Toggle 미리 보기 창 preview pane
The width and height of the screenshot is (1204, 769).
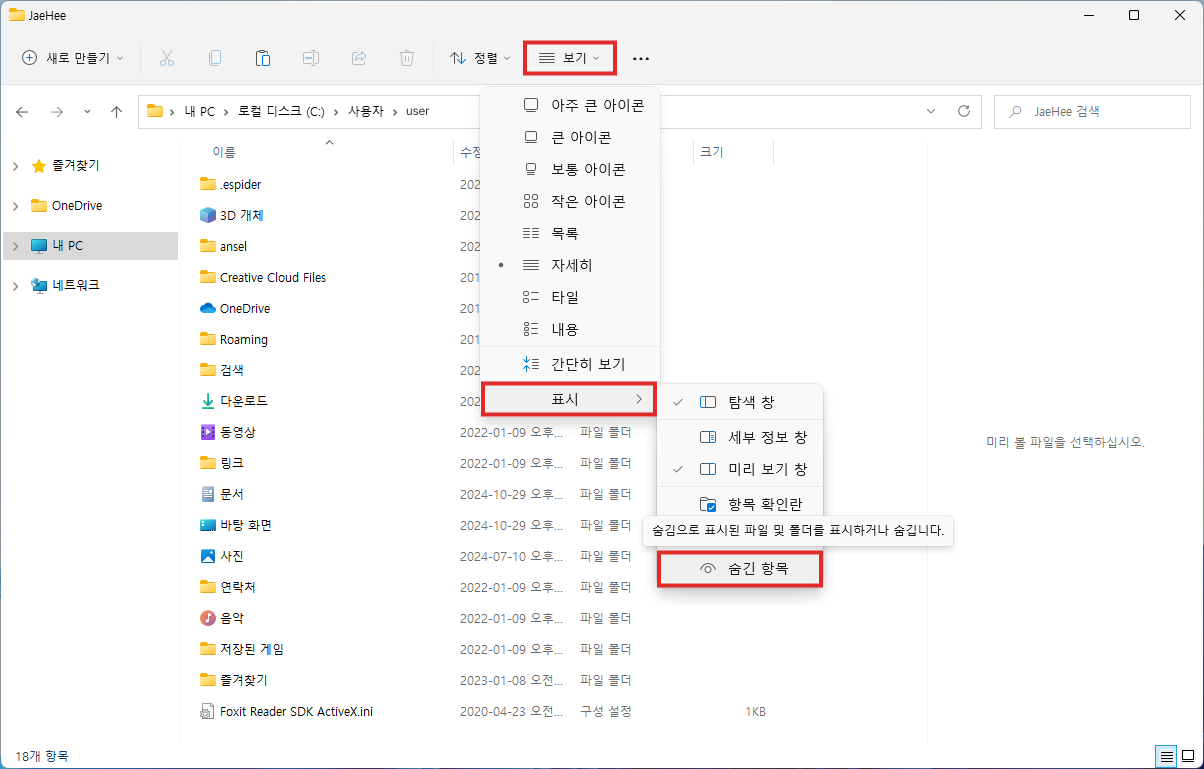[740, 469]
